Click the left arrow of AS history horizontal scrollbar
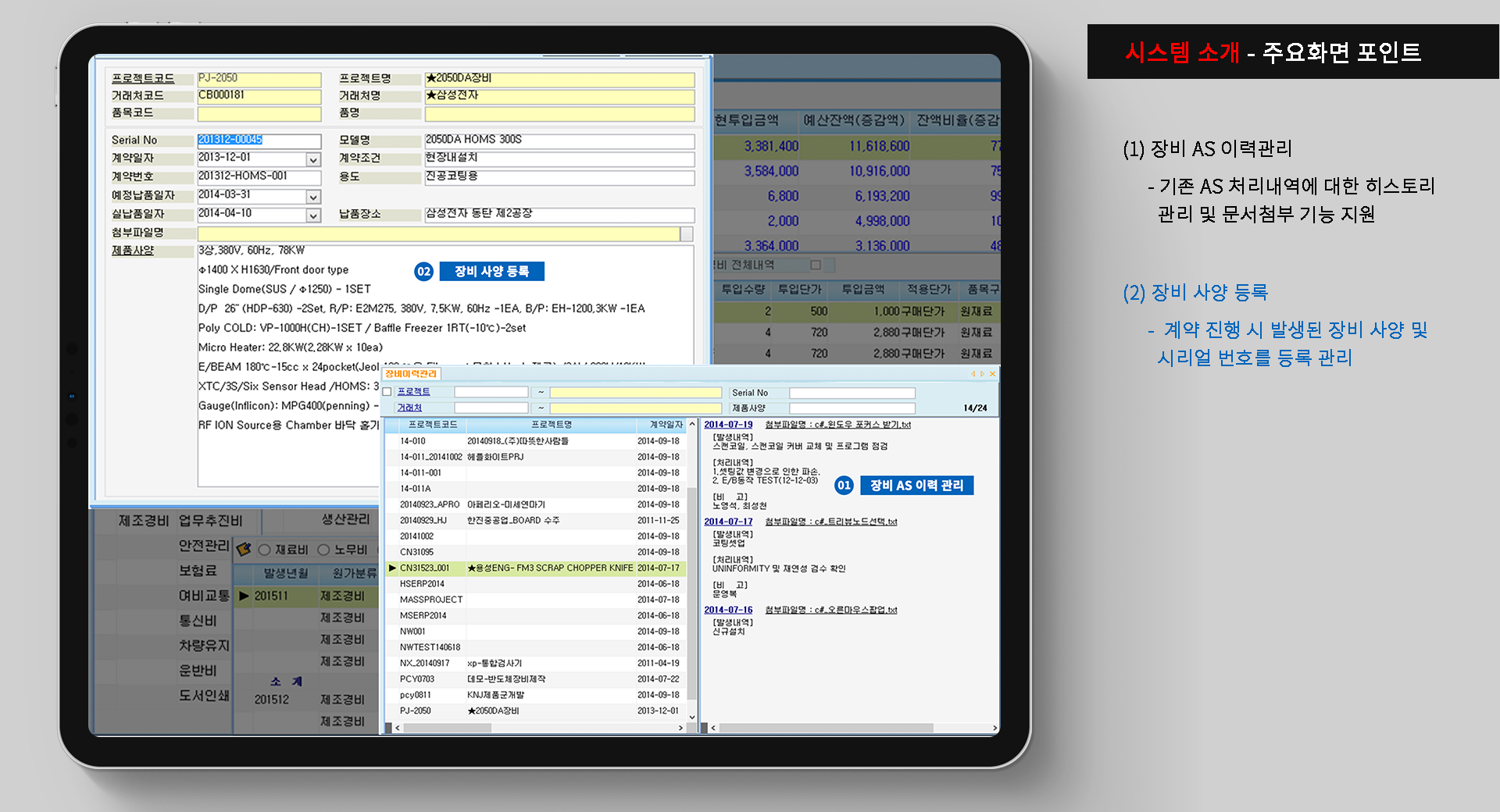 712,728
